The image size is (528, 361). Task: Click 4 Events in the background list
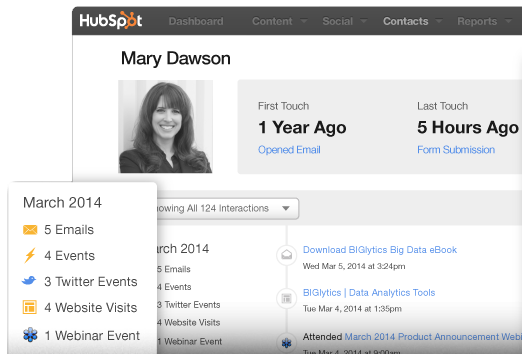coord(174,287)
